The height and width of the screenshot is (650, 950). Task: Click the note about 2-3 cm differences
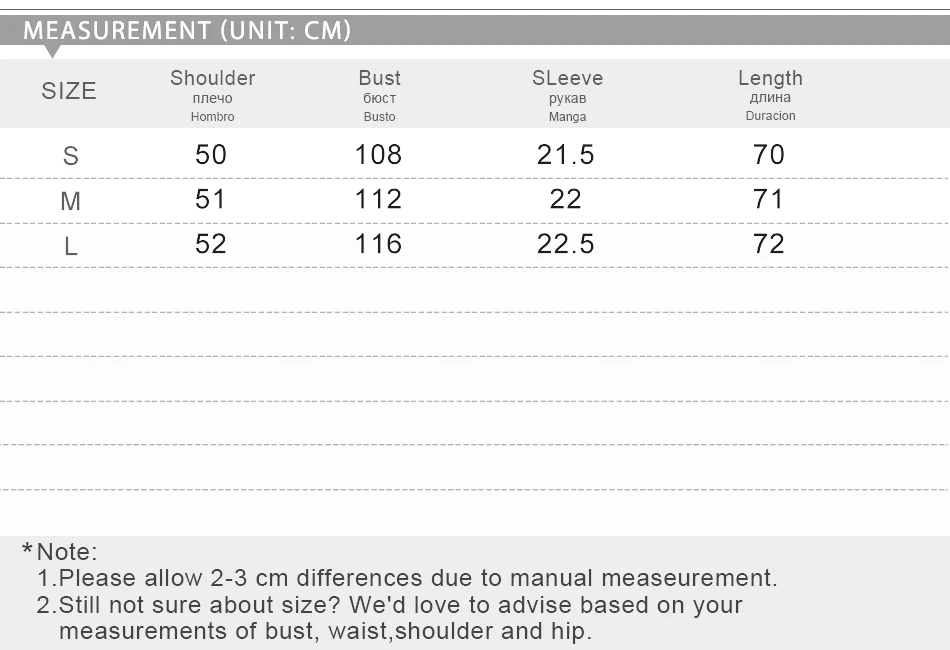(x=407, y=578)
